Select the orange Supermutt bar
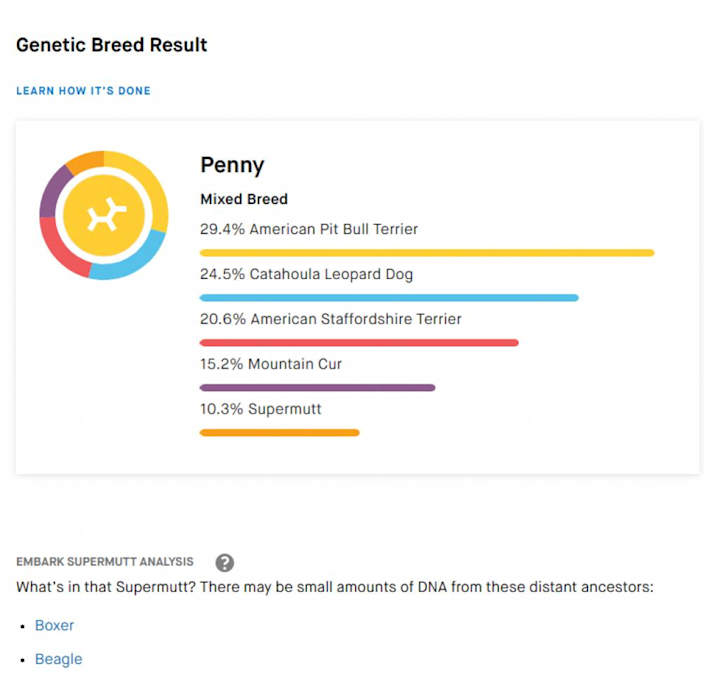 (279, 433)
